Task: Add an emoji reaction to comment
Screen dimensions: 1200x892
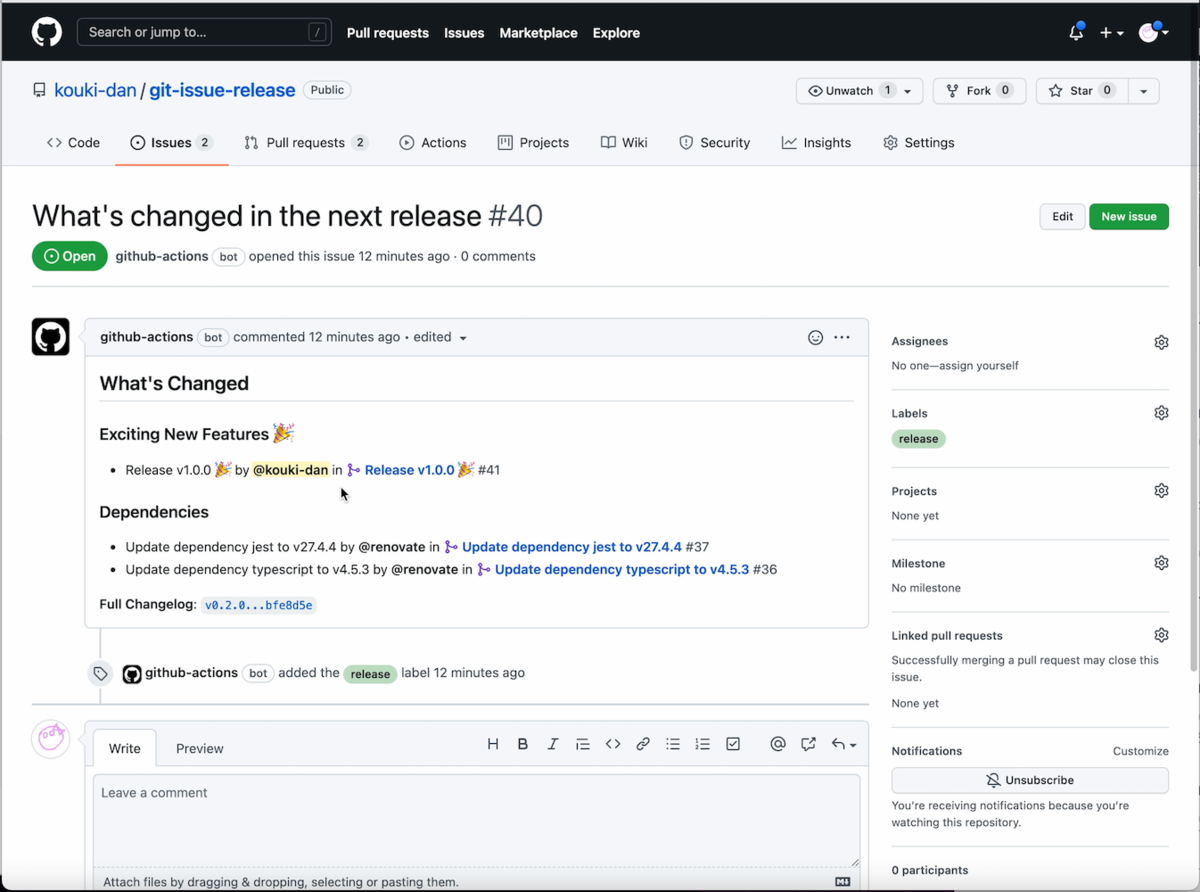Action: tap(815, 338)
